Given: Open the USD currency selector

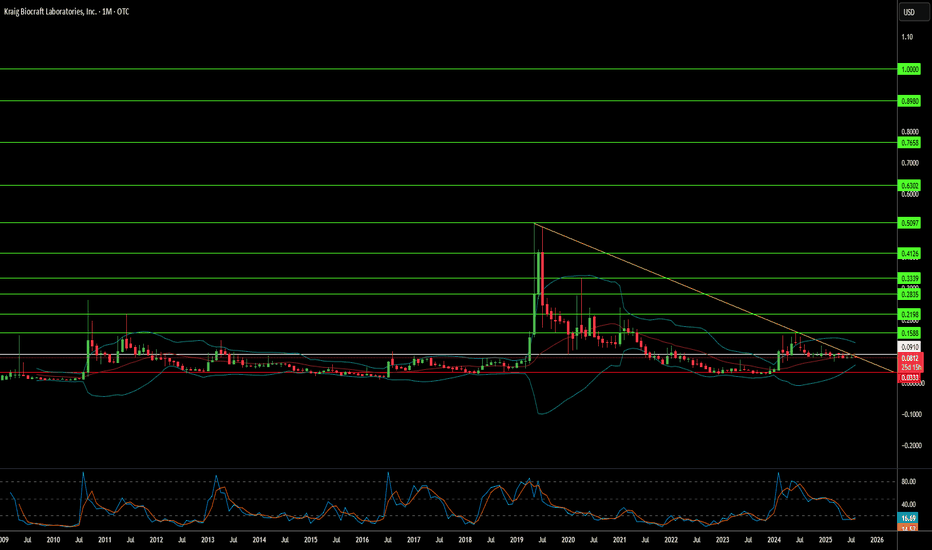Looking at the screenshot, I should pos(914,12).
